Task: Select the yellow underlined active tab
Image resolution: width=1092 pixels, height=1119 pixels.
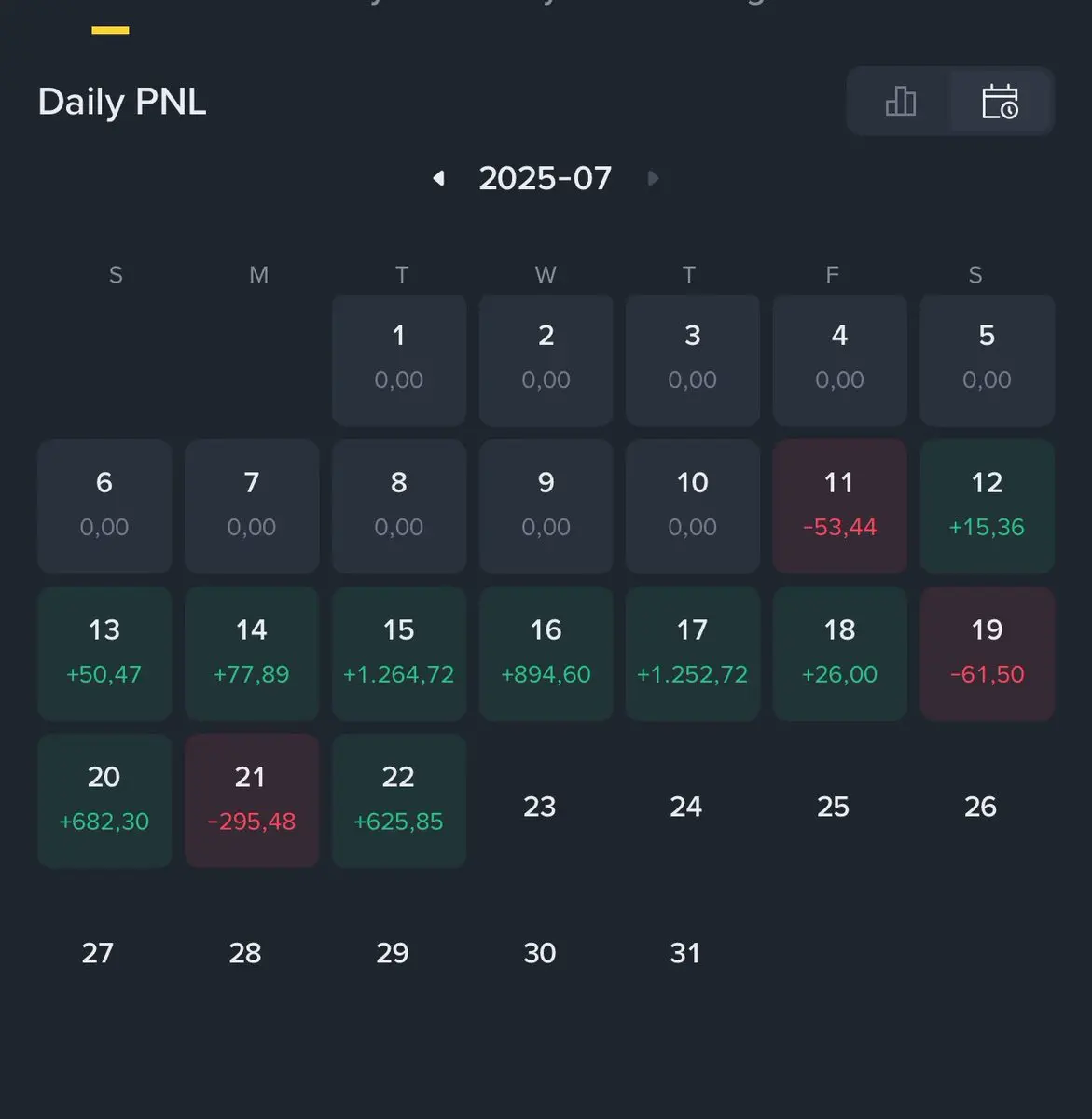Action: tap(110, 30)
